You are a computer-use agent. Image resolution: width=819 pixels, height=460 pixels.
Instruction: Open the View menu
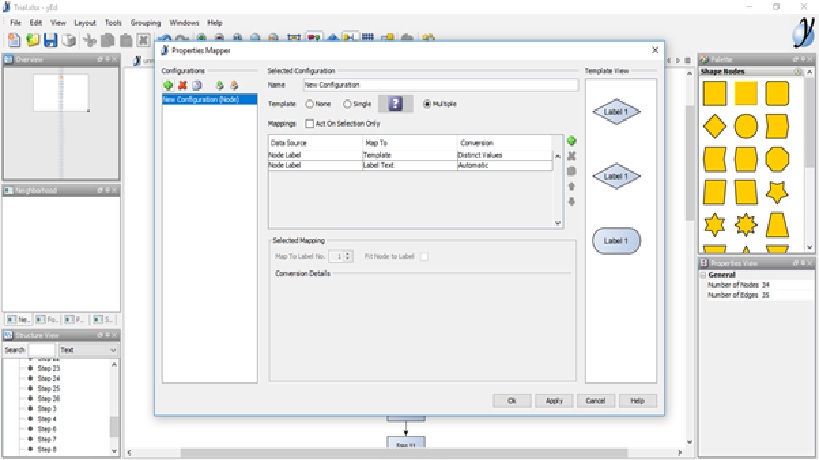click(58, 23)
